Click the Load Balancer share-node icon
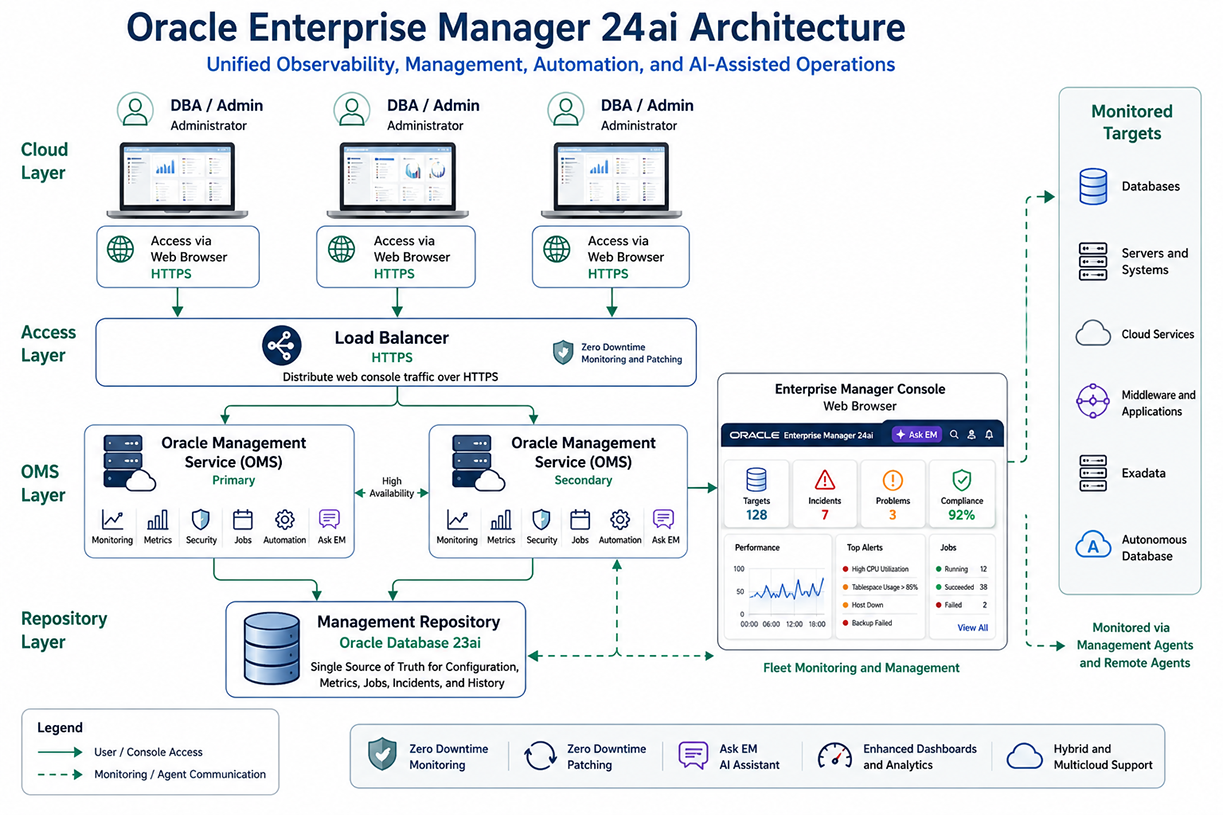Viewport: 1223px width, 815px height. [282, 346]
